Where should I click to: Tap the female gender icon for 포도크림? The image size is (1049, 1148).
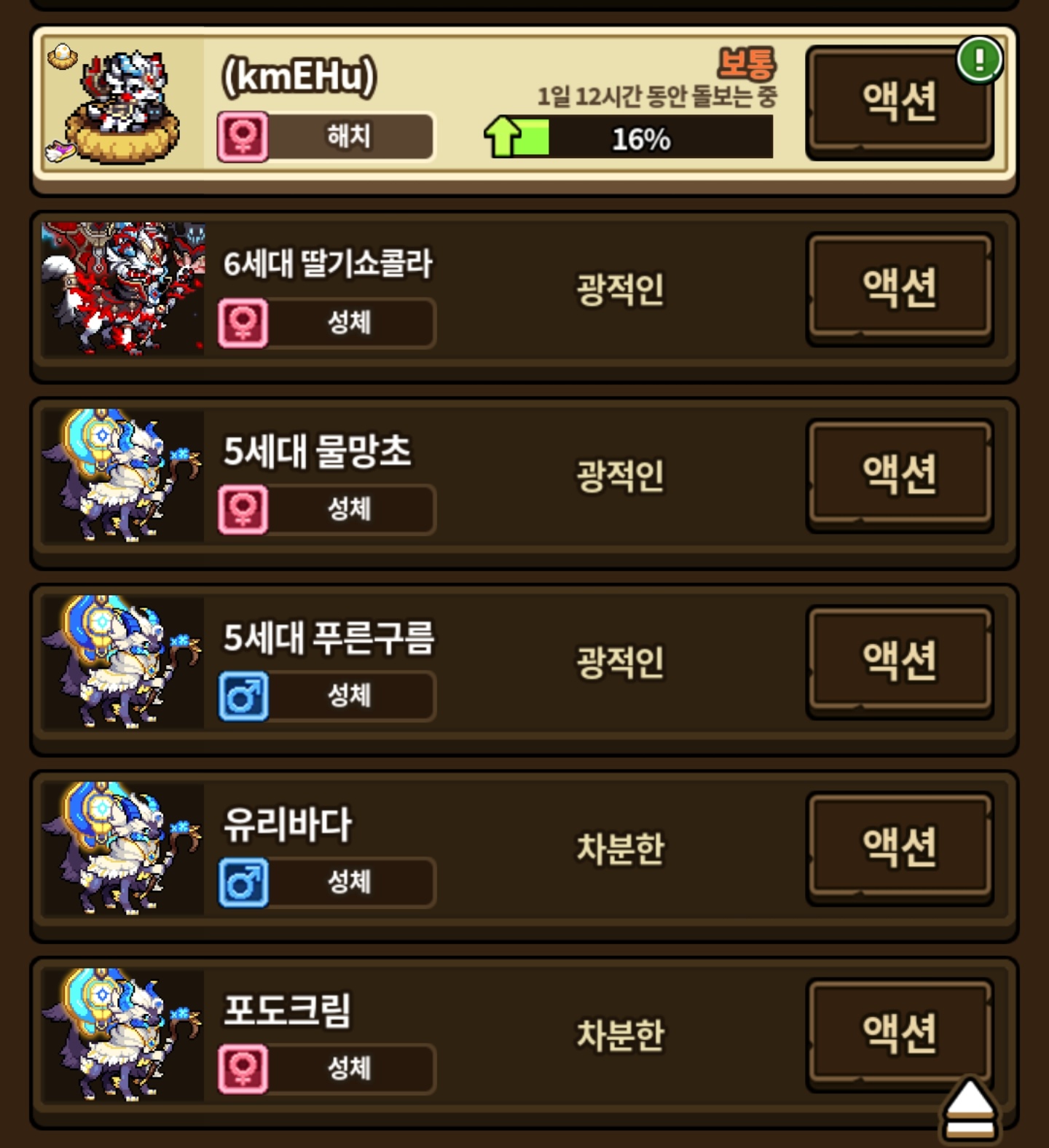[x=243, y=1069]
